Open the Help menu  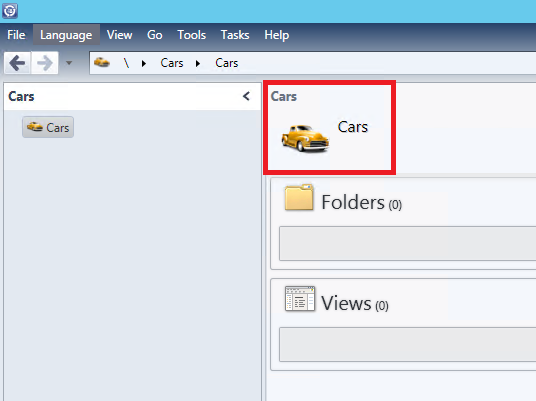click(x=277, y=35)
